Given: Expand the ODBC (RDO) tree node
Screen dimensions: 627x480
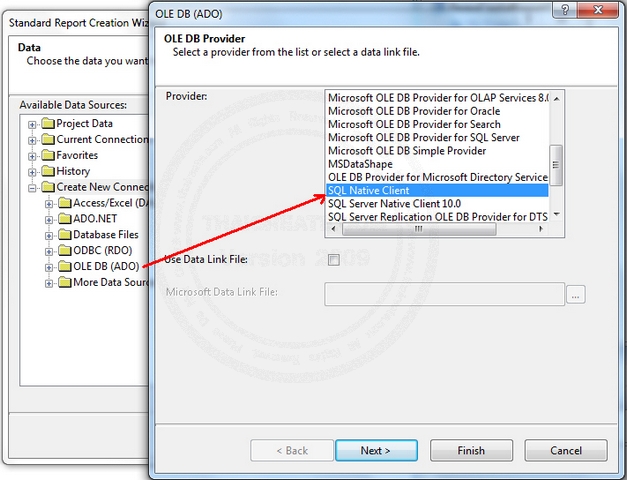Looking at the screenshot, I should (49, 252).
